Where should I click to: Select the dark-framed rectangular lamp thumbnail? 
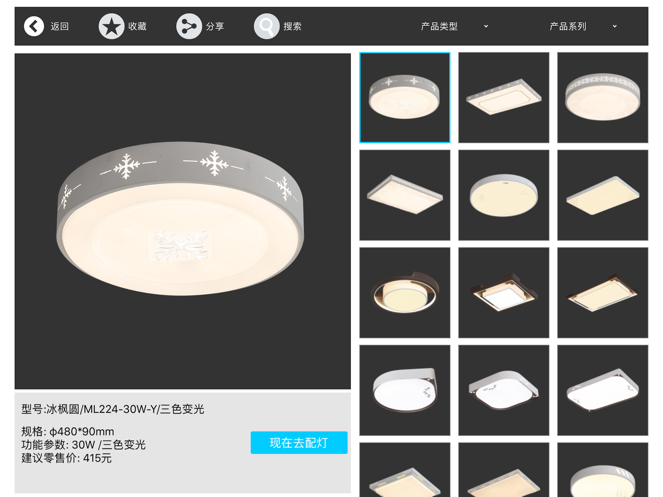pos(603,293)
